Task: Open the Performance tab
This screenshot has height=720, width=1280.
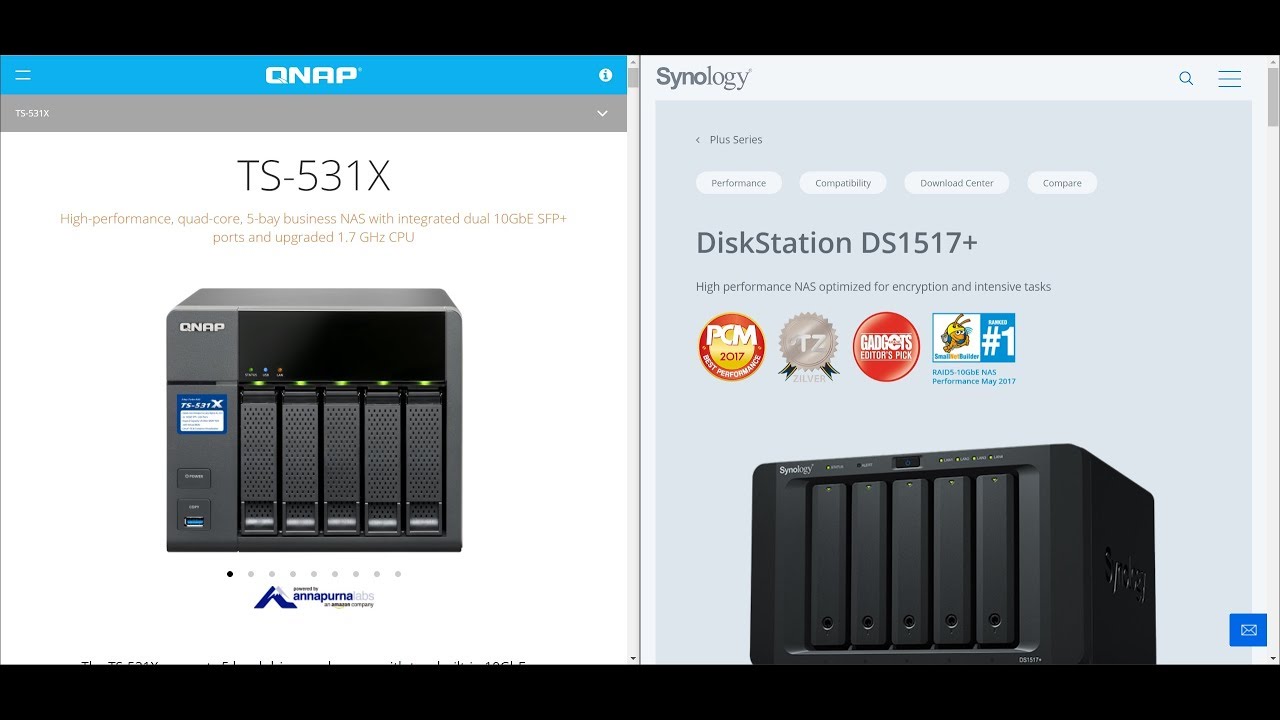Action: 739,183
